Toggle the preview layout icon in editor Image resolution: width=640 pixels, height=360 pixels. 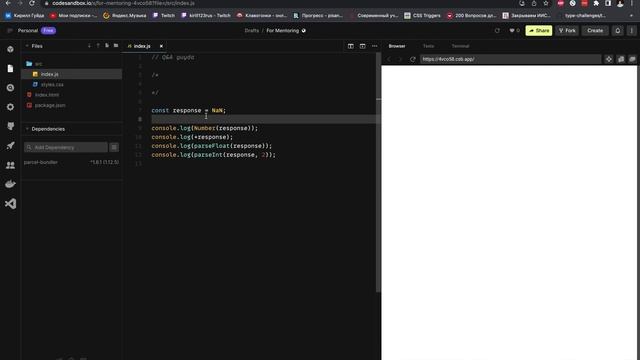tap(362, 46)
